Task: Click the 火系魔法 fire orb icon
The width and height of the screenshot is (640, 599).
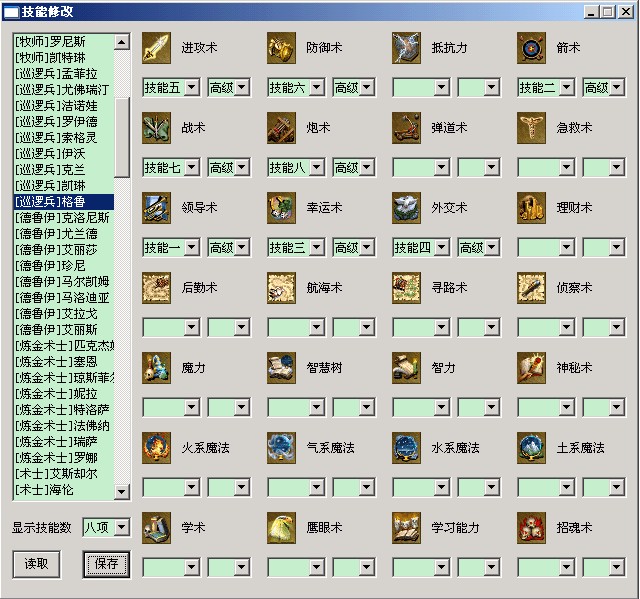Action: pos(156,448)
